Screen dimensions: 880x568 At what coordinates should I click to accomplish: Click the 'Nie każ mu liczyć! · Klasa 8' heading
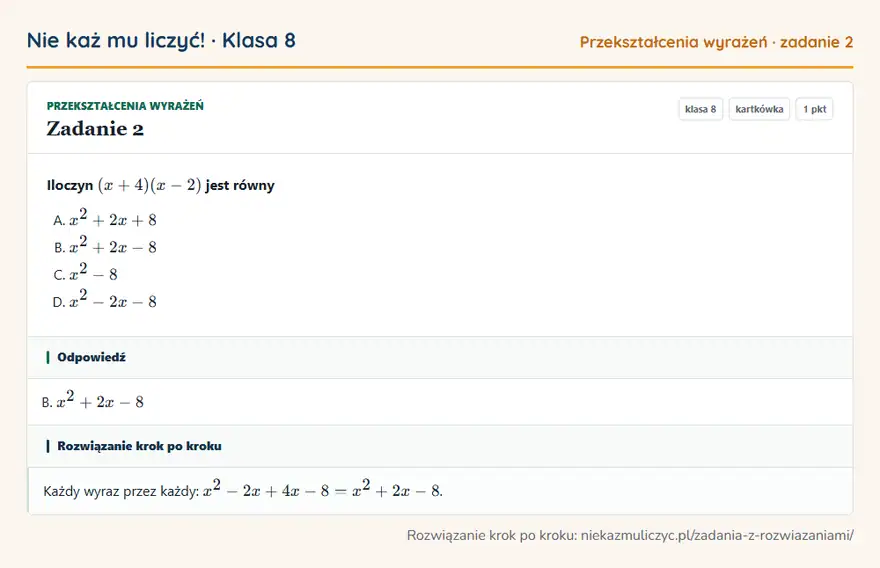161,40
